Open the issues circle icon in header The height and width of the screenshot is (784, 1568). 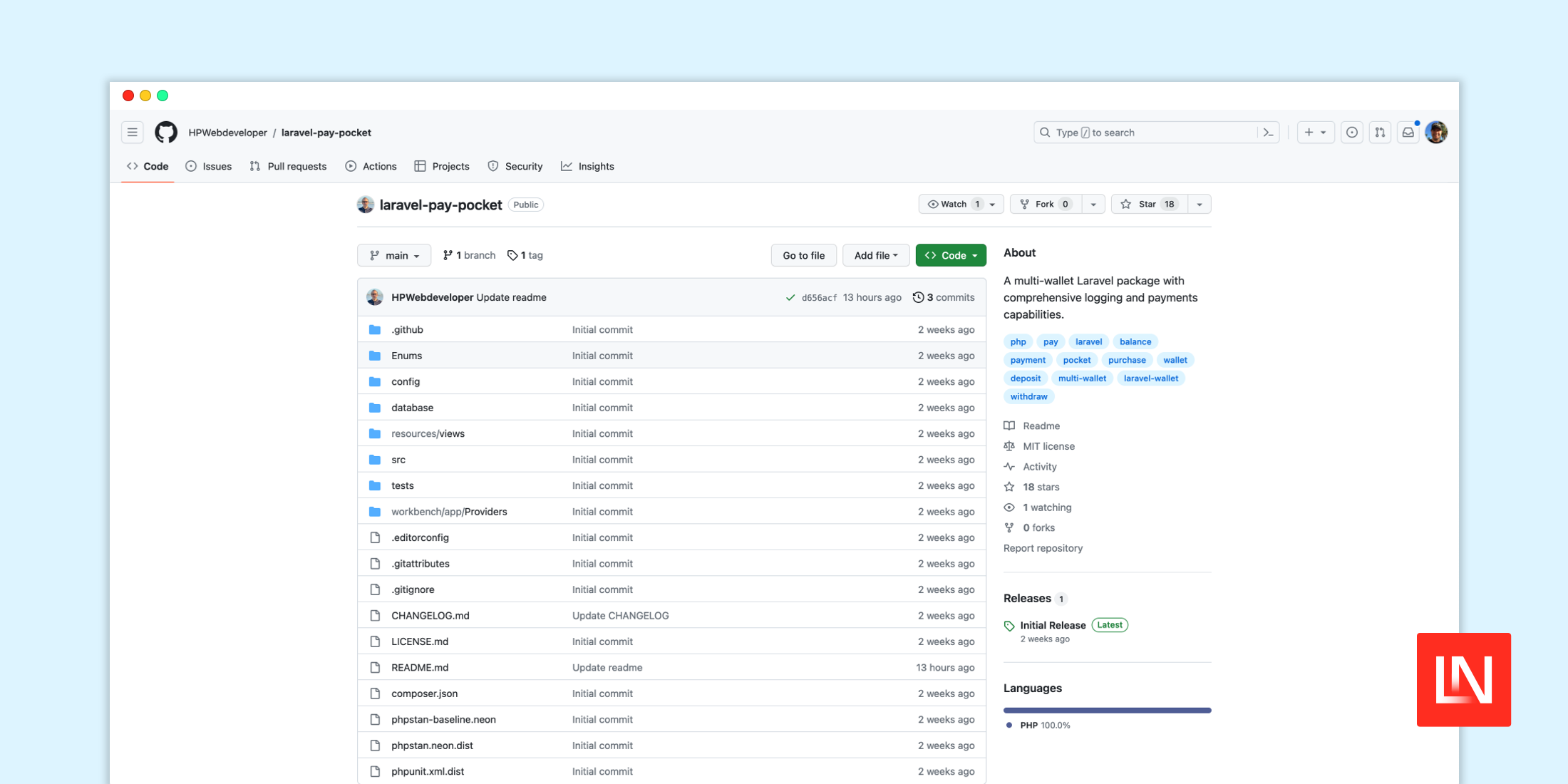(x=1351, y=133)
